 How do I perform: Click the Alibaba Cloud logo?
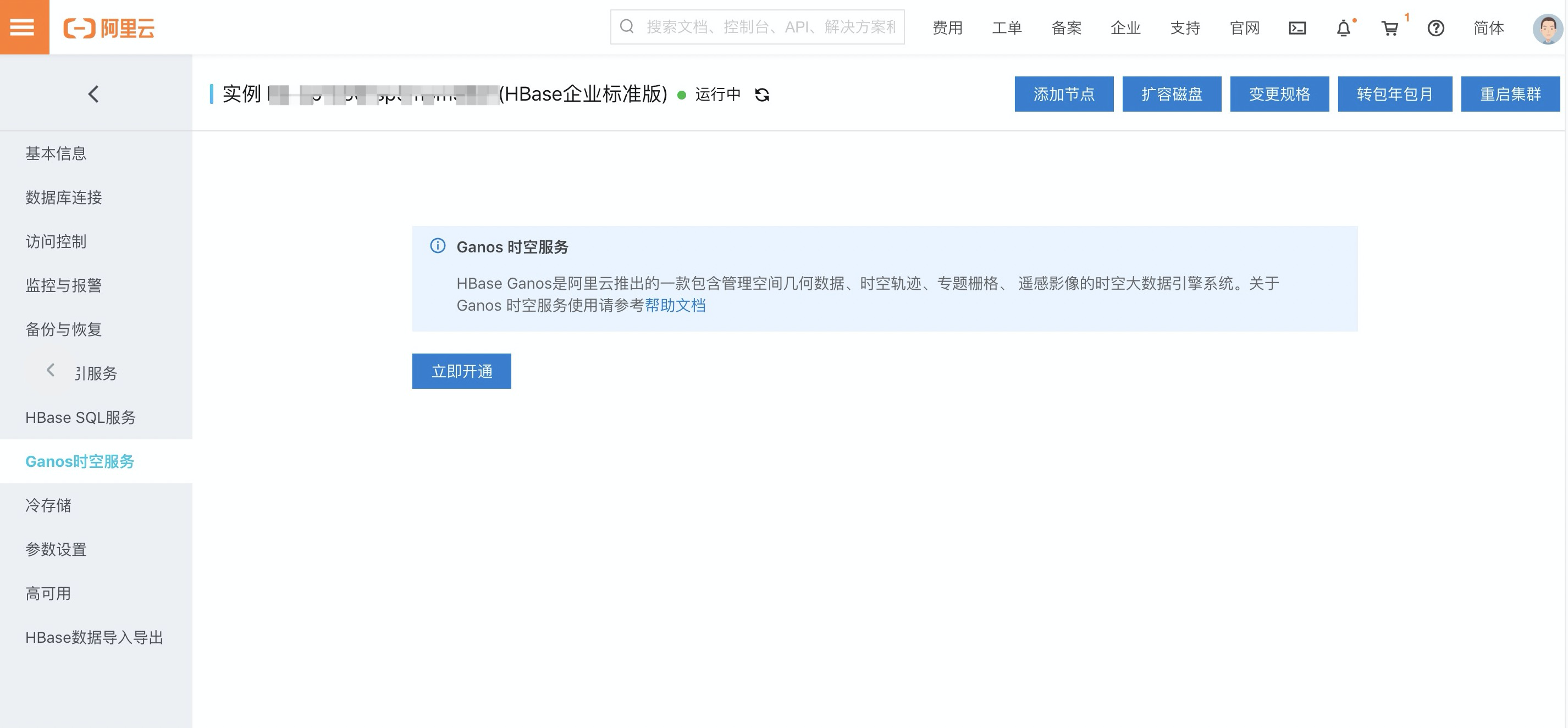click(x=109, y=28)
